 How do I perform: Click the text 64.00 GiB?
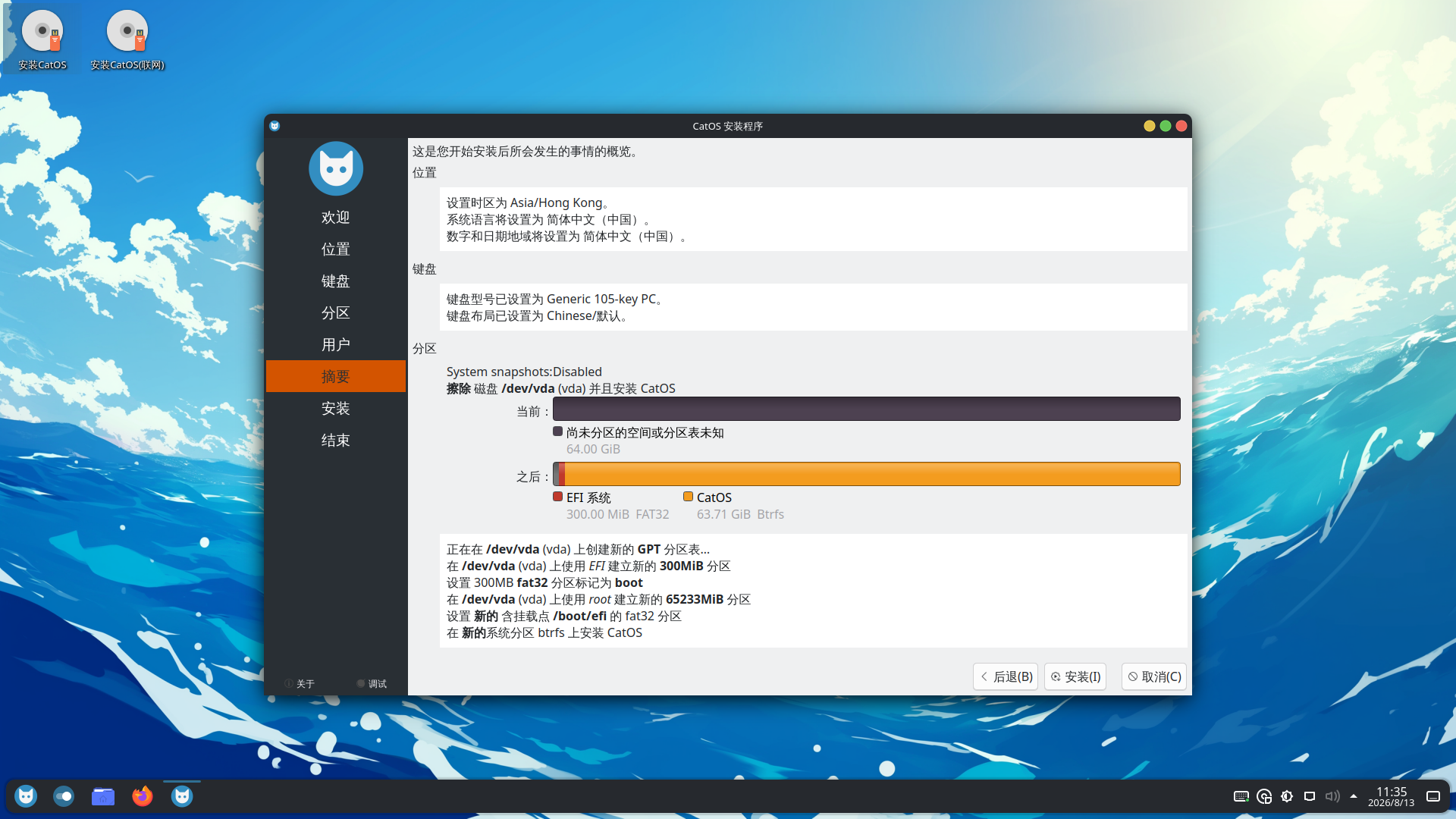tap(593, 449)
